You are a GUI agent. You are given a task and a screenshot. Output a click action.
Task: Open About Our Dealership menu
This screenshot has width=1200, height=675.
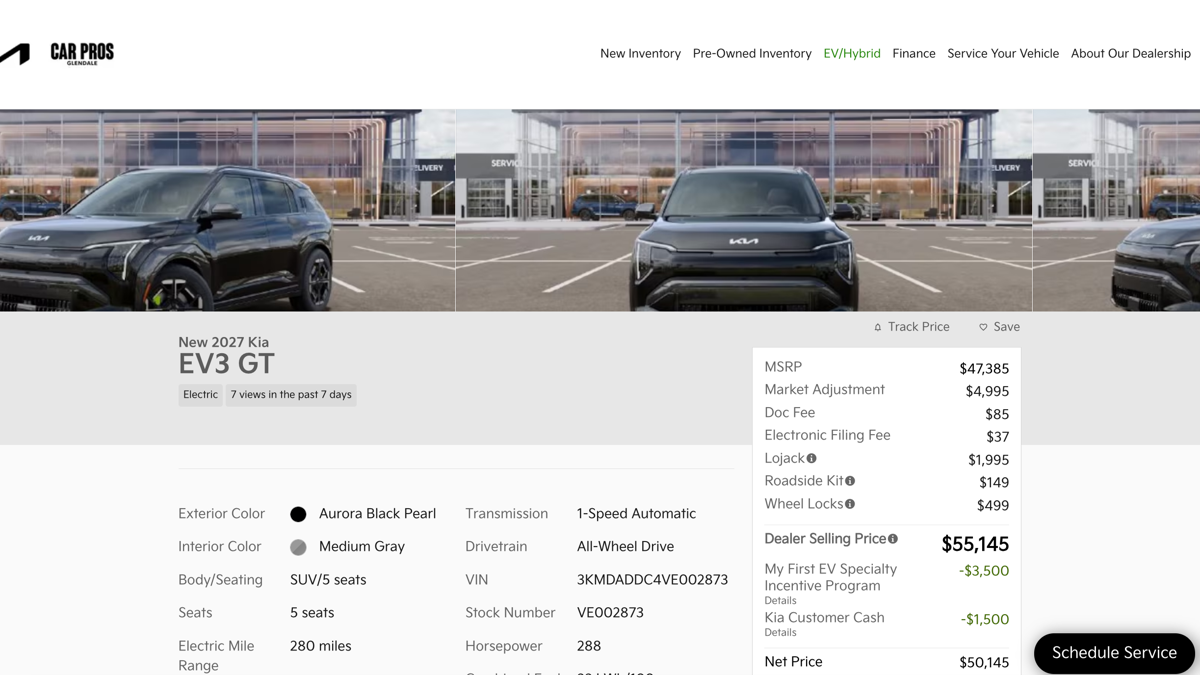click(1131, 54)
